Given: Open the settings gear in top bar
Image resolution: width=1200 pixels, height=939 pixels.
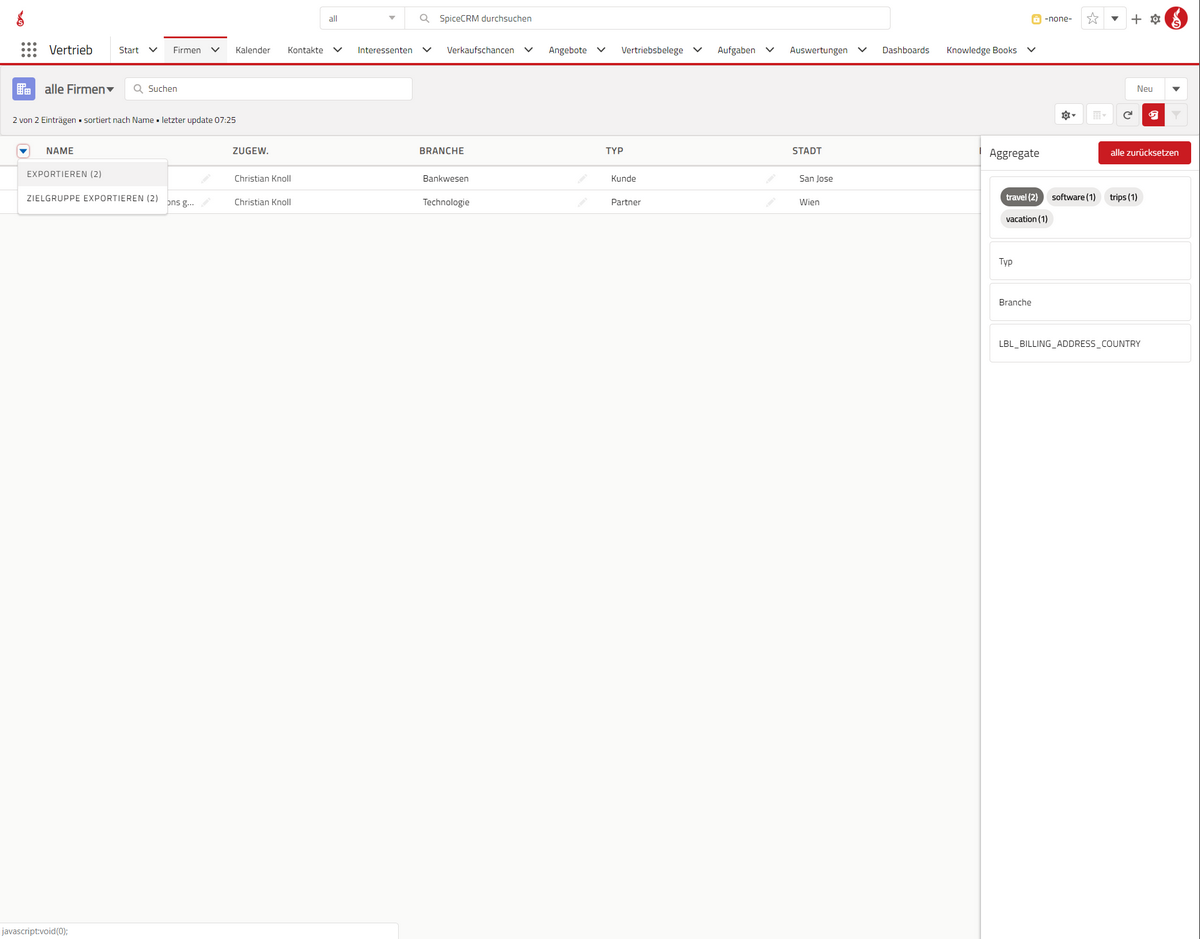Looking at the screenshot, I should tap(1155, 19).
